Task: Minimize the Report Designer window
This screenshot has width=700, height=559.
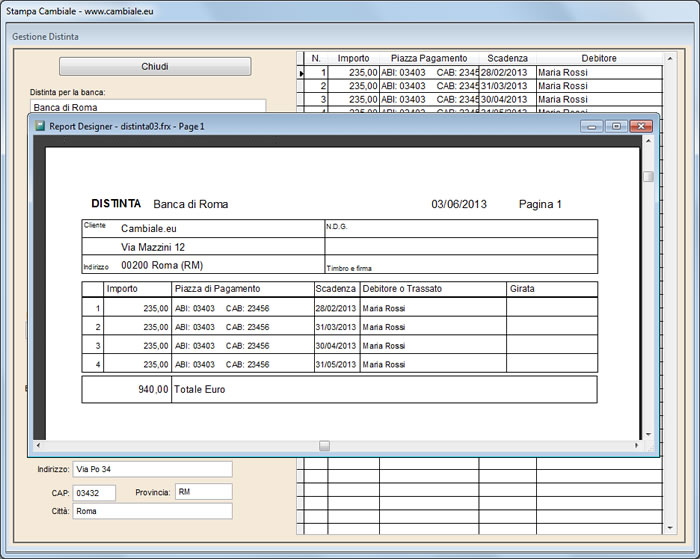Action: tap(592, 126)
